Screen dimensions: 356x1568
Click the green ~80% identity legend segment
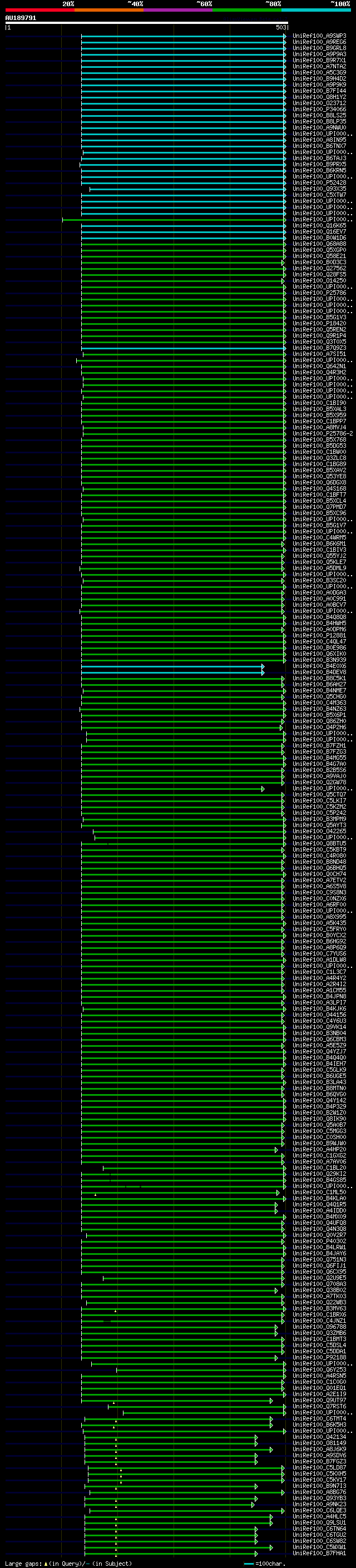247,10
